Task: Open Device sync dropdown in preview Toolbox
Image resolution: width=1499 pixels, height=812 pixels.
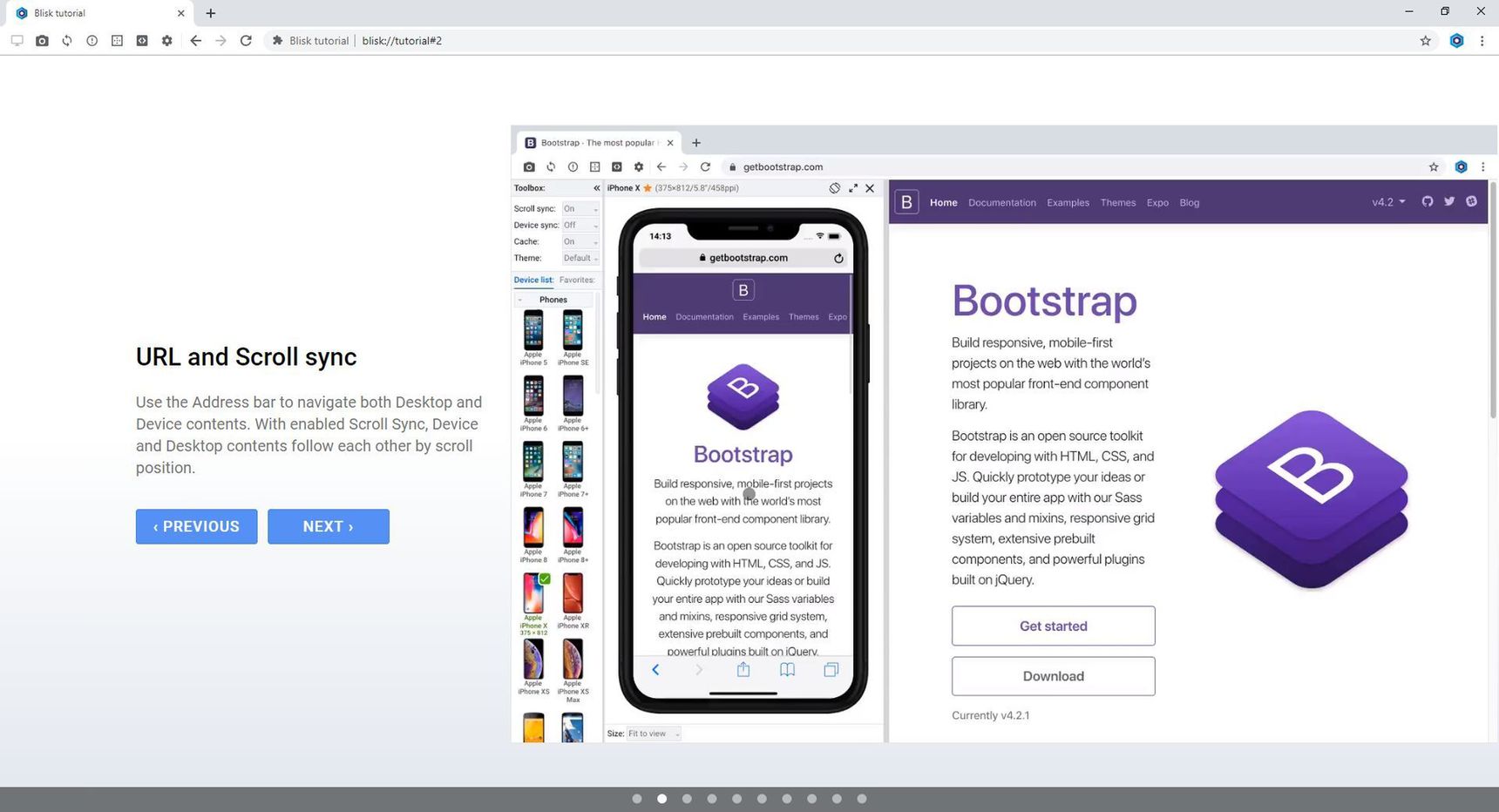Action: coord(580,226)
